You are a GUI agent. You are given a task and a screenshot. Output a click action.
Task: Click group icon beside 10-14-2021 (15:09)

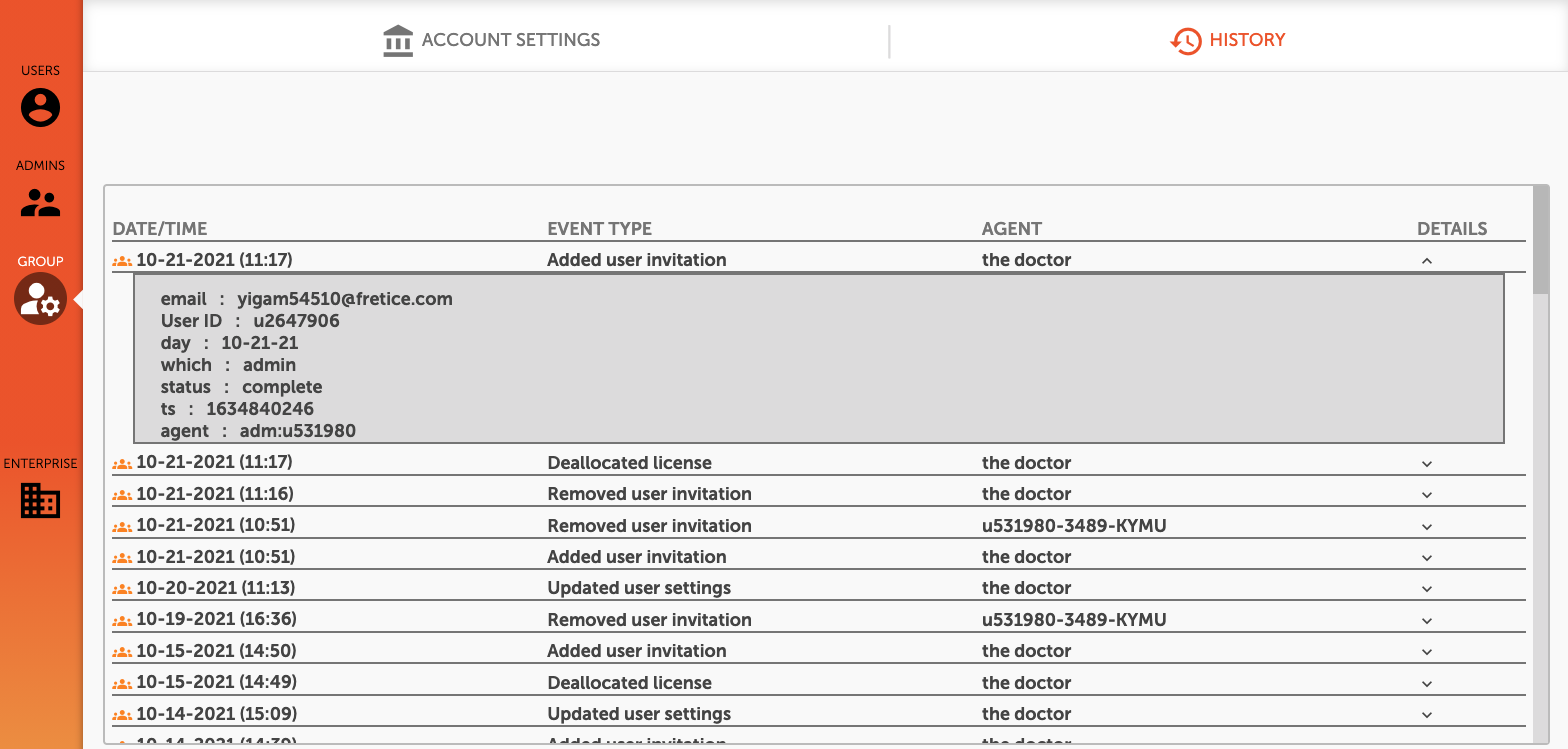(x=122, y=714)
